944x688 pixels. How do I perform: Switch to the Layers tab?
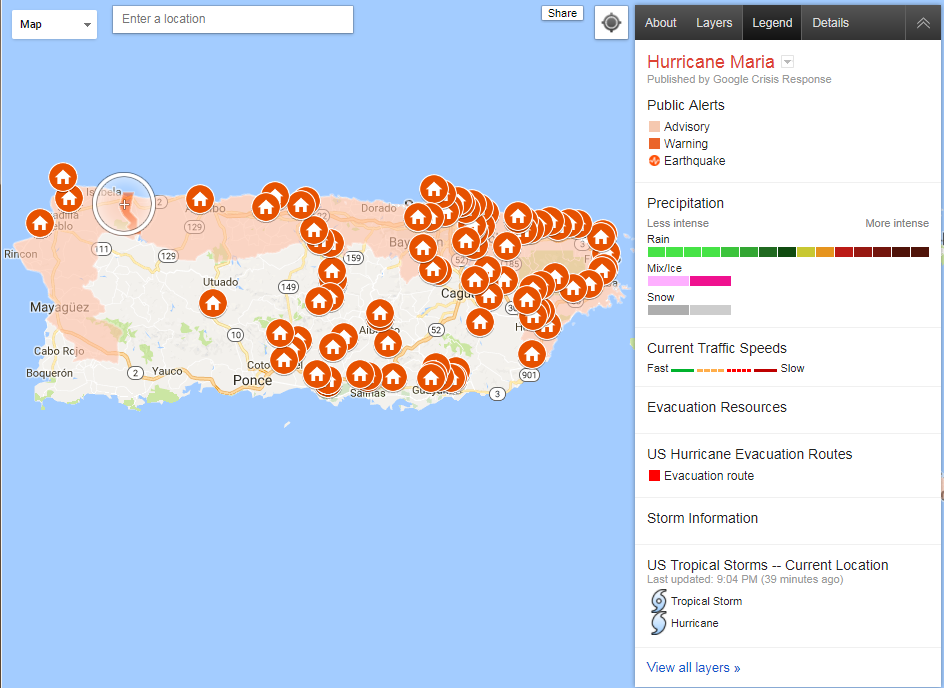pos(714,23)
